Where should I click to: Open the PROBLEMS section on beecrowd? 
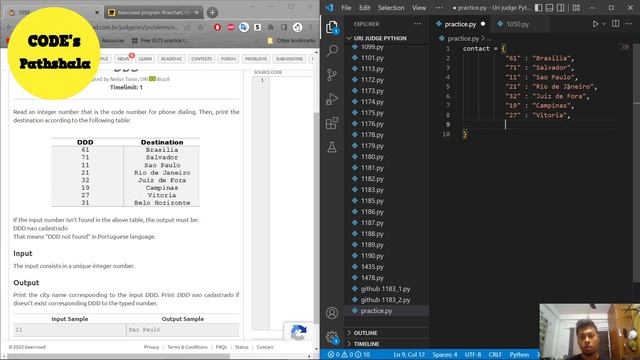click(256, 59)
